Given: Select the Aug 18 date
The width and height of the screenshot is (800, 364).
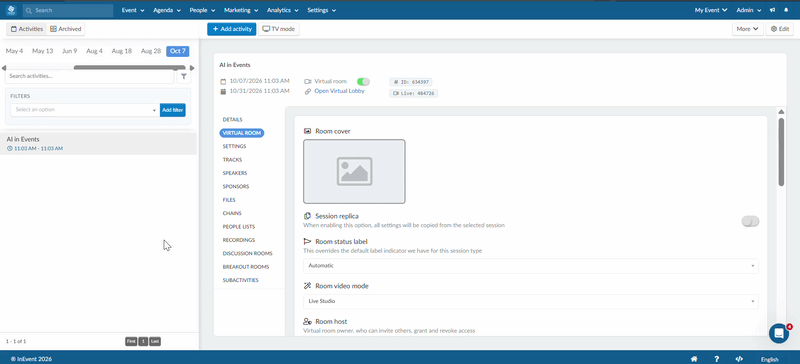Looking at the screenshot, I should (121, 51).
